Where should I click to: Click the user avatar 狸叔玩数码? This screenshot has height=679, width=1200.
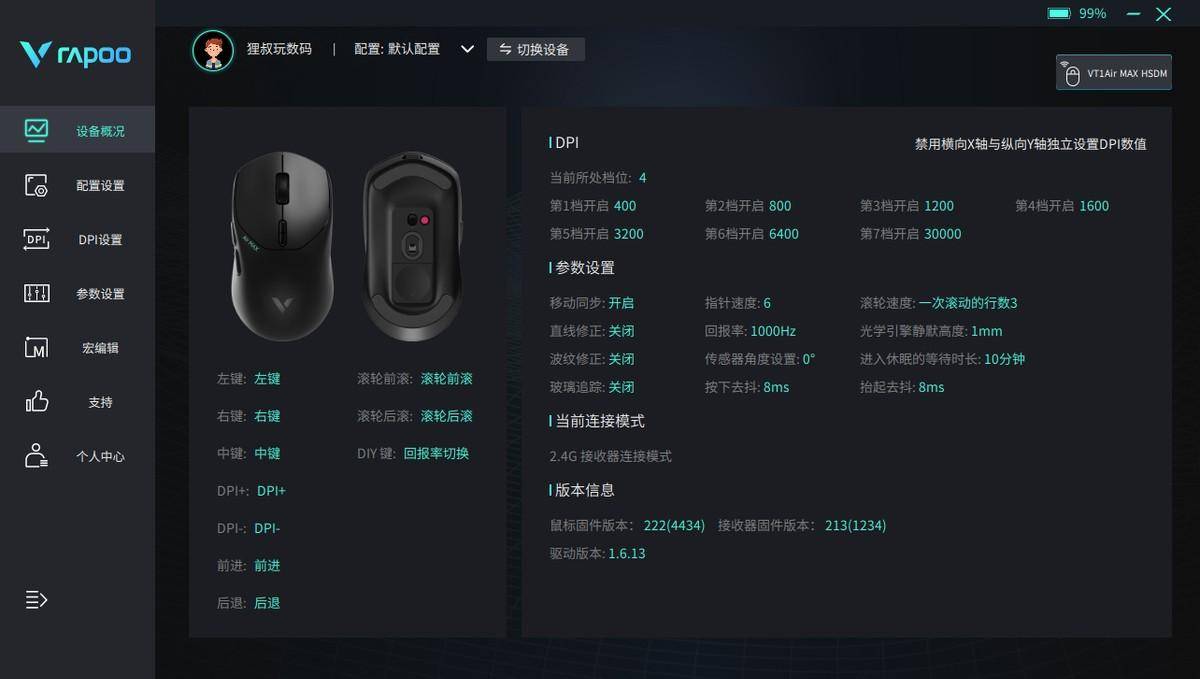click(213, 49)
